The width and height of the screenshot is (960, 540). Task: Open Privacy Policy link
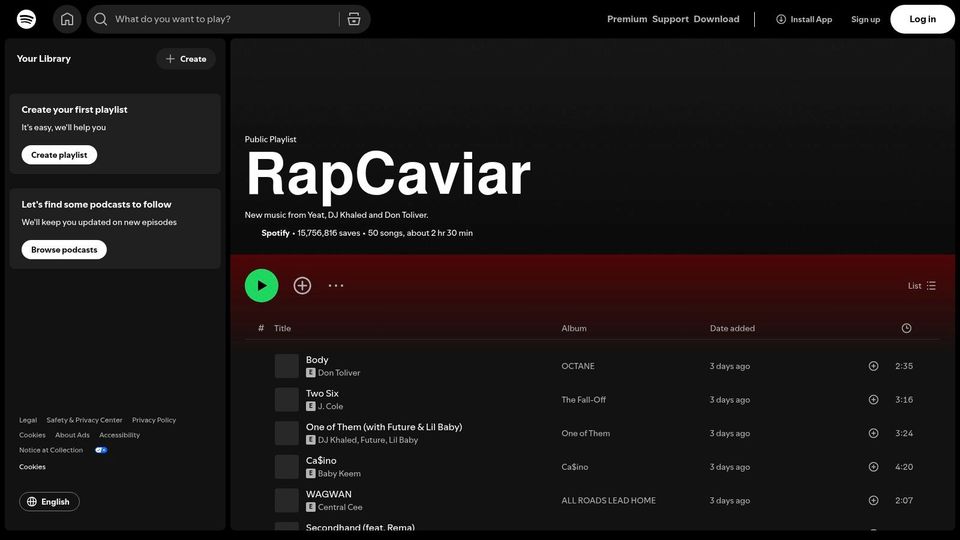pos(154,420)
